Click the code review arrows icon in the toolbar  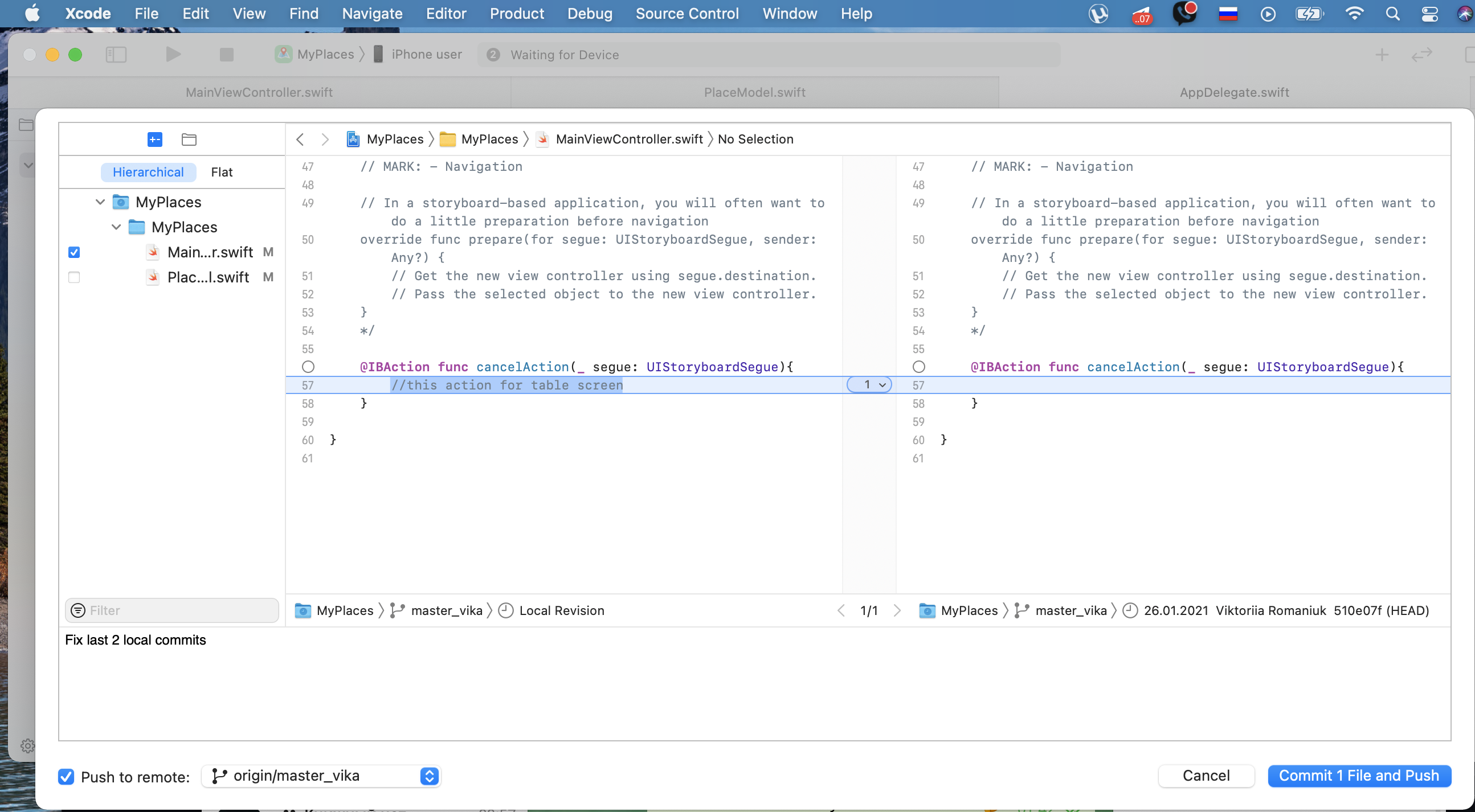(1421, 54)
